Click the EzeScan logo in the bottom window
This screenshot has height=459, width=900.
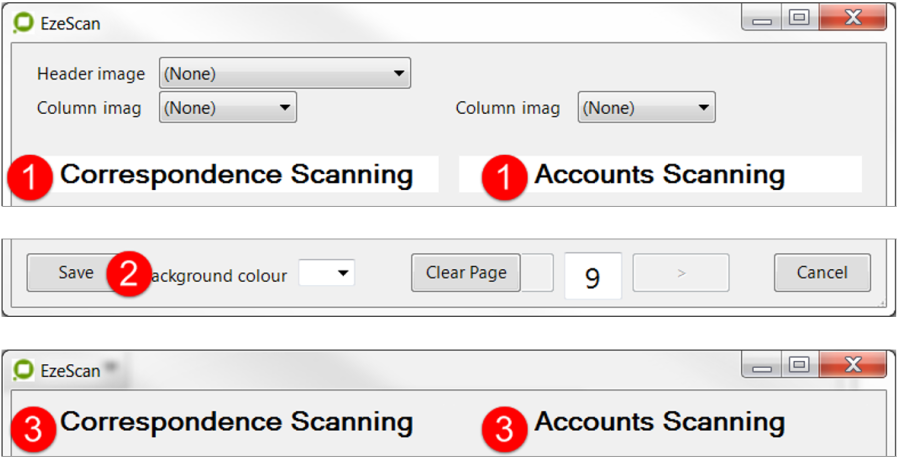click(x=23, y=370)
